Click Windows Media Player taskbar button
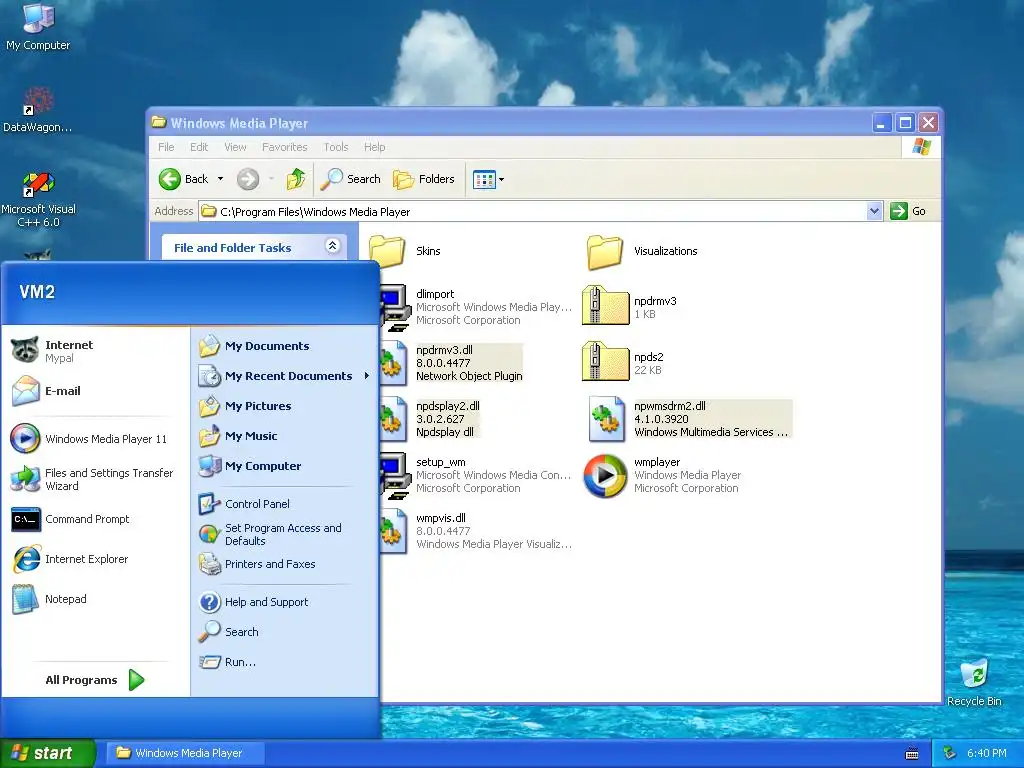1024x768 pixels. point(185,753)
